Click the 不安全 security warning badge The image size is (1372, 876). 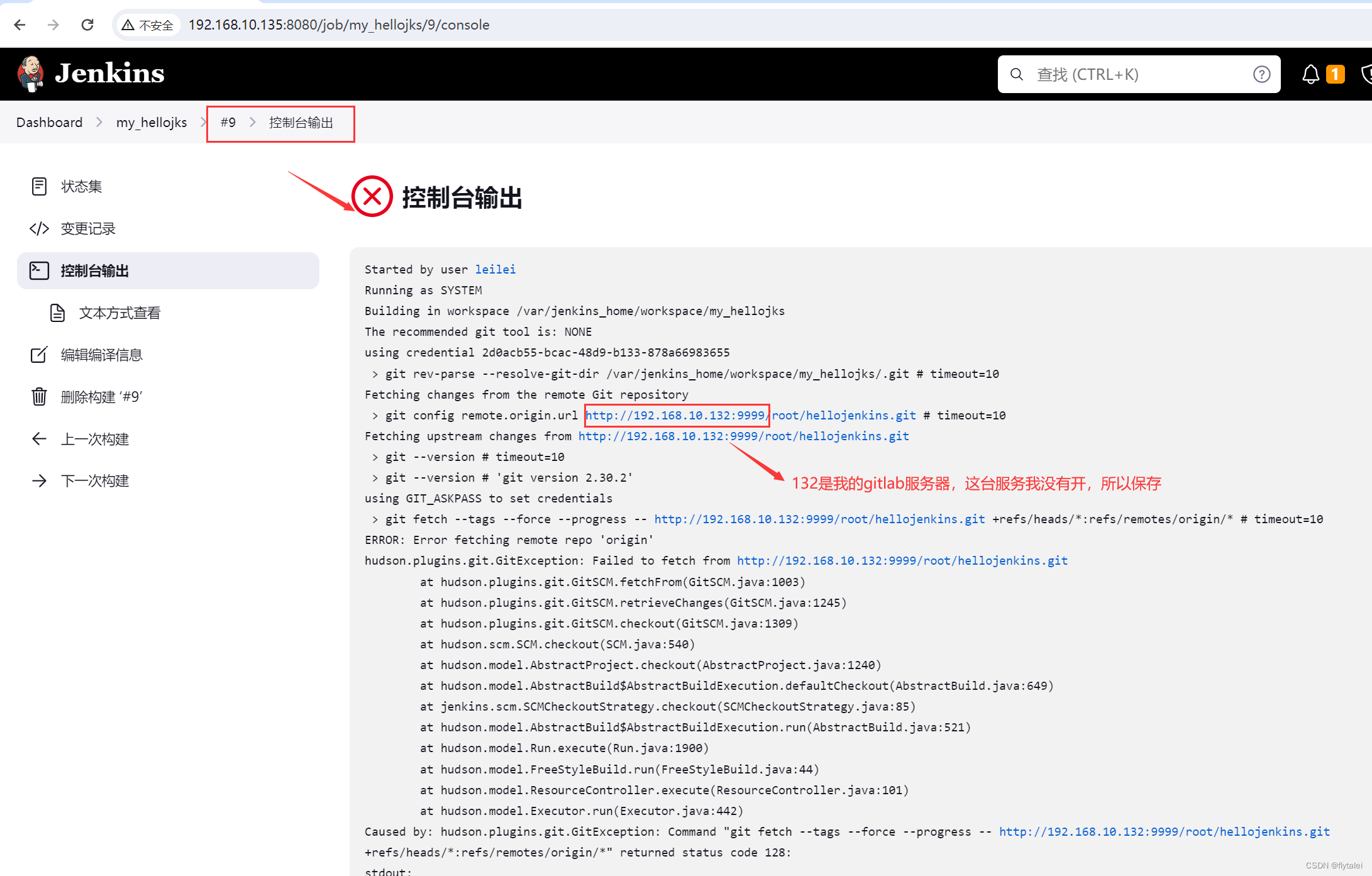148,25
